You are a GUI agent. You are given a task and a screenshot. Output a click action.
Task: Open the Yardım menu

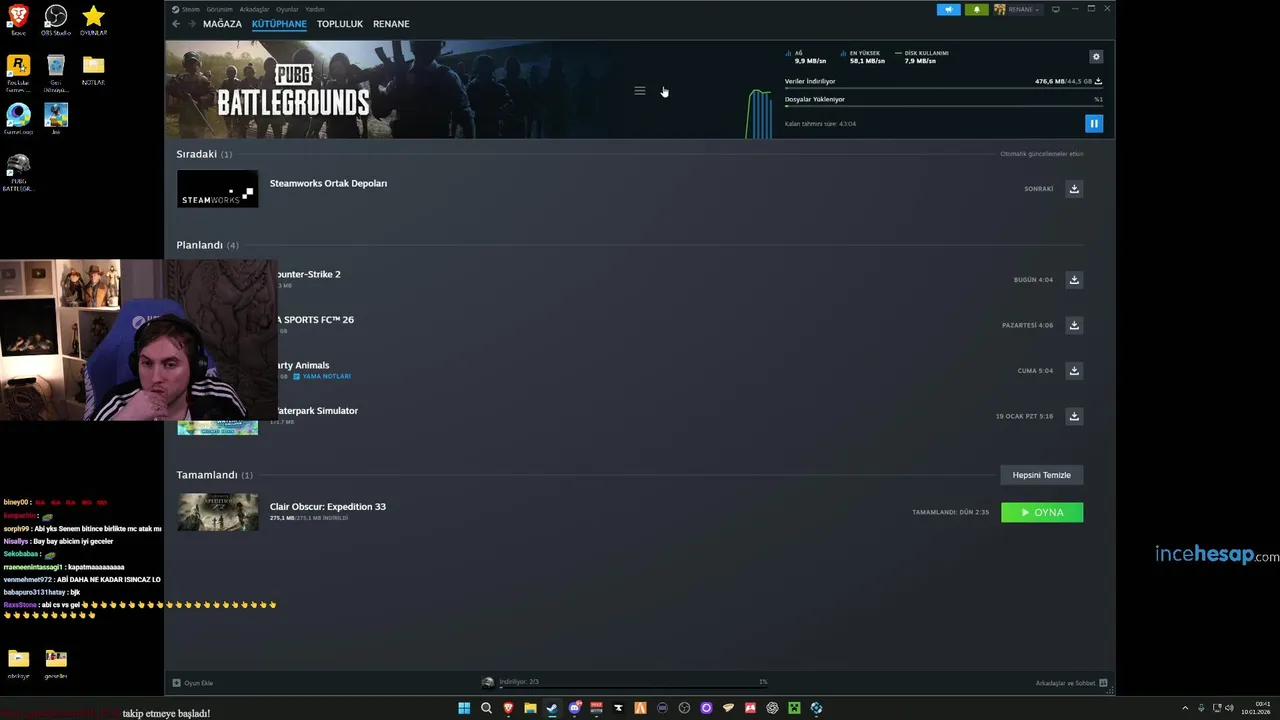[x=315, y=9]
